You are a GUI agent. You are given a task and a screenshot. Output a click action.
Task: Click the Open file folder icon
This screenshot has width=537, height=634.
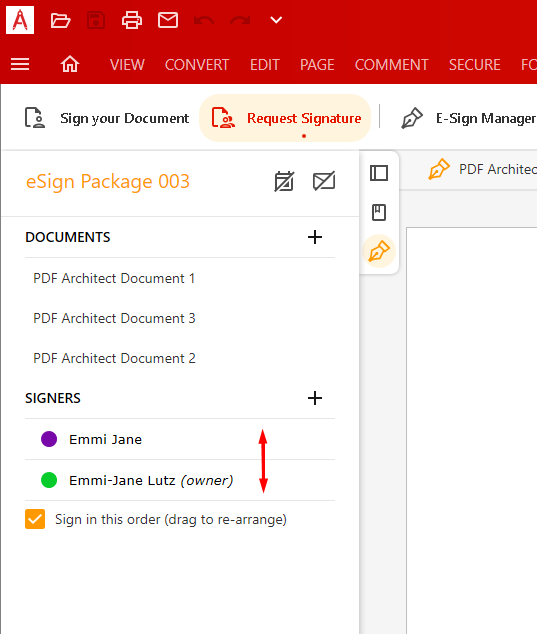61,20
